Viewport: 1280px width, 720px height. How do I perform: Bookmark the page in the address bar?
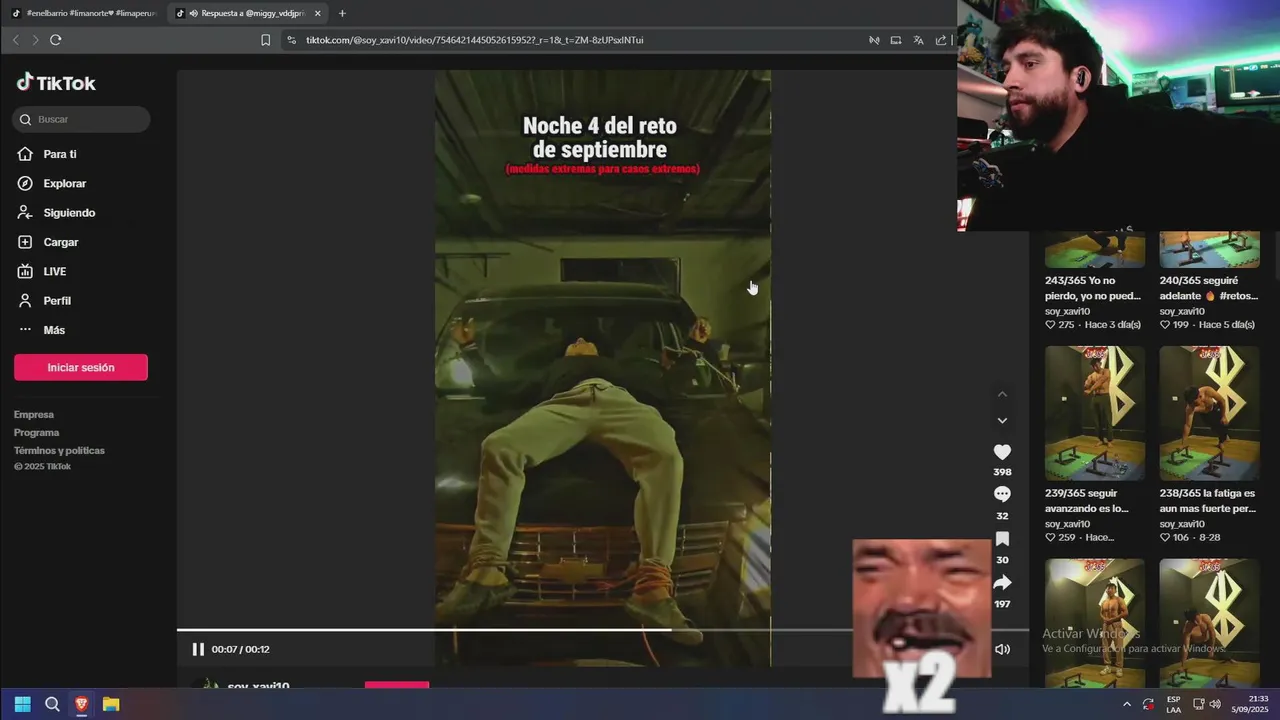click(265, 40)
